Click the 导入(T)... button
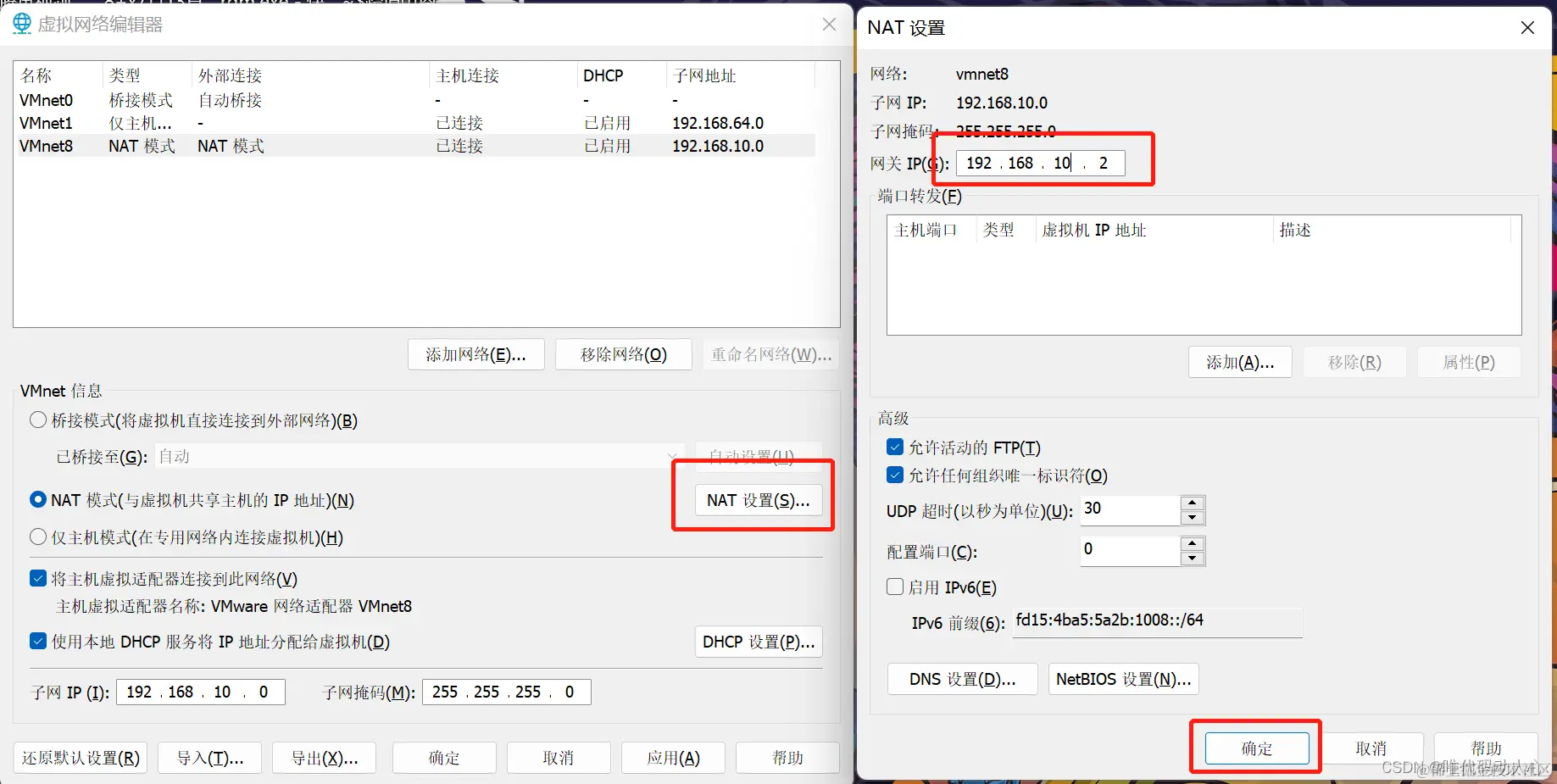 pyautogui.click(x=210, y=758)
